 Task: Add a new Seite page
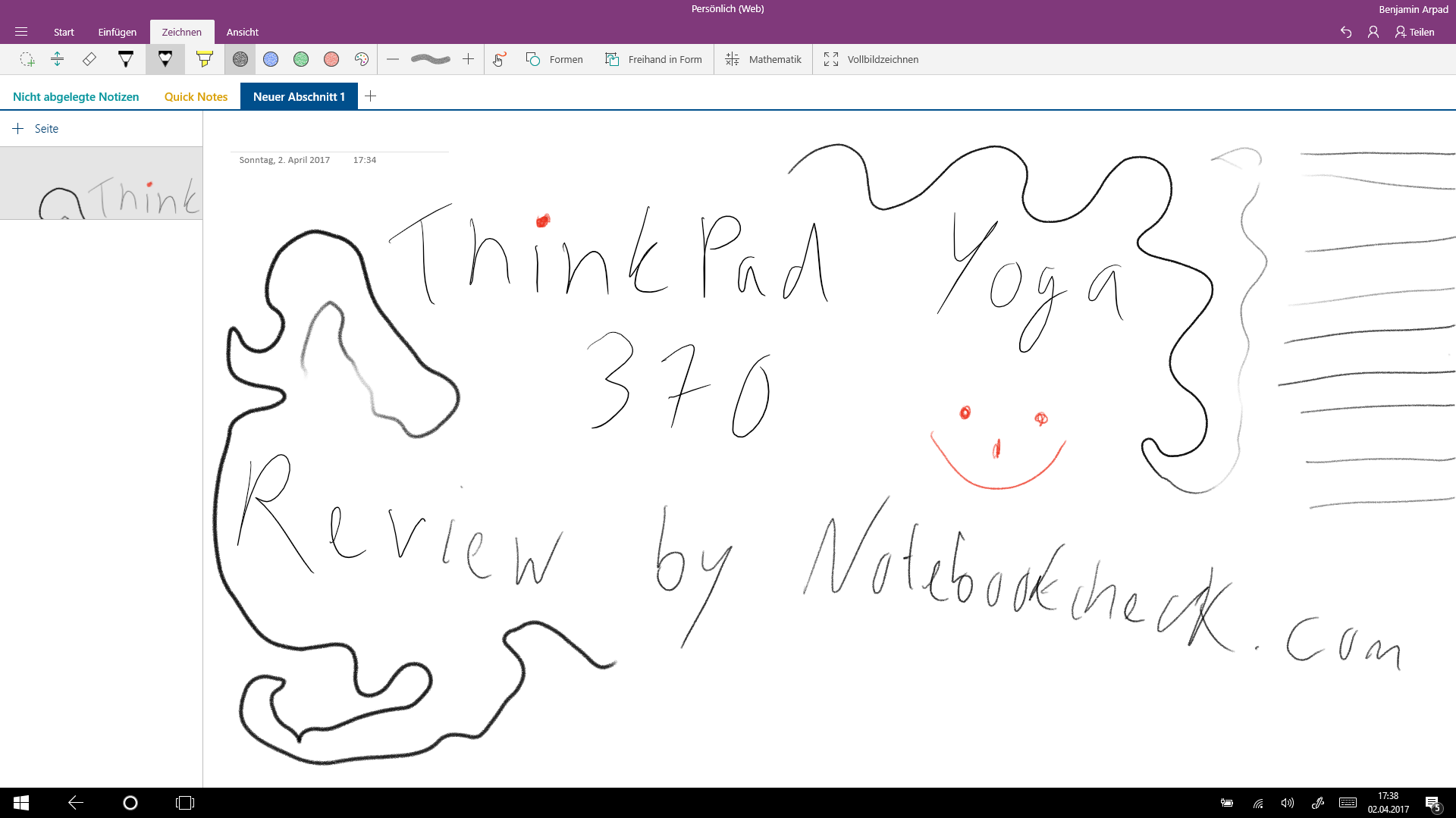coord(36,129)
